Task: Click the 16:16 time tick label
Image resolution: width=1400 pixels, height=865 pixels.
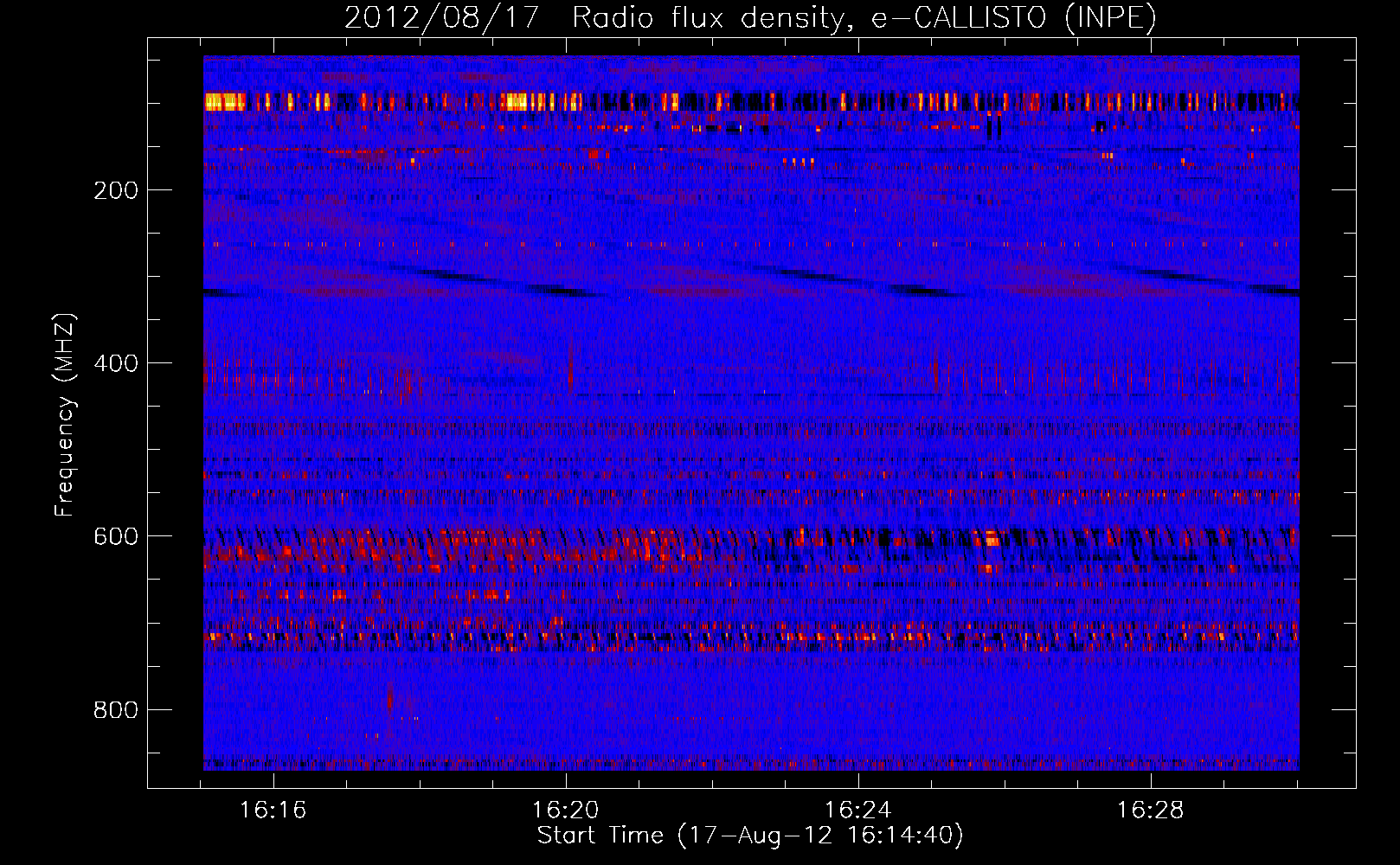Action: [273, 811]
